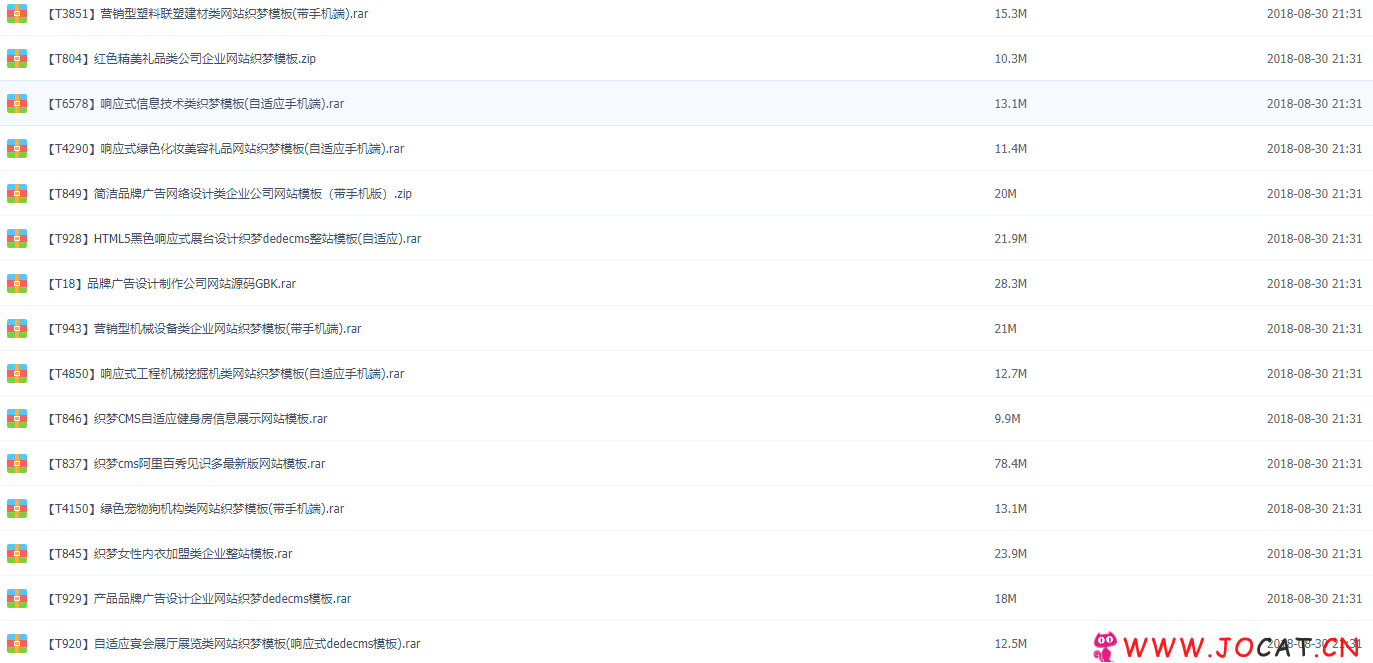Viewport: 1373px width, 663px height.
Task: Click the archive icon for T4290 file
Action: pyautogui.click(x=17, y=149)
